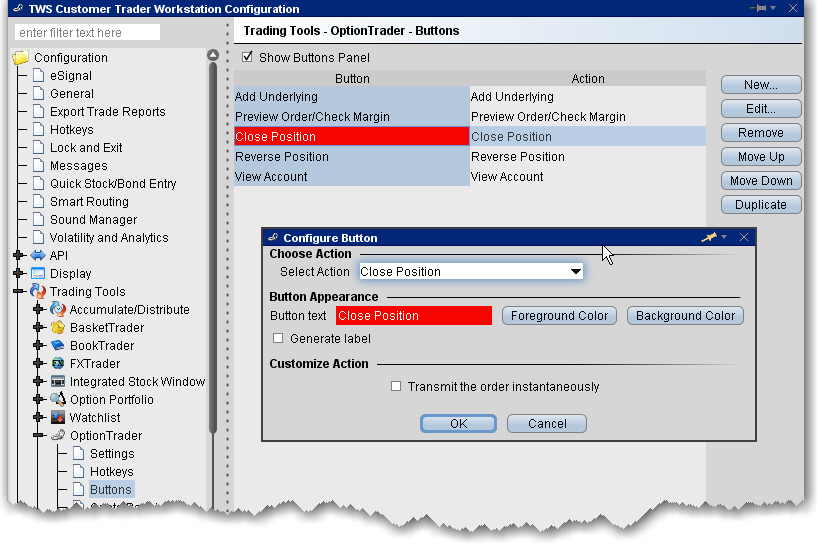Click the BasketTrader icon in the tree
This screenshot has width=818, height=545.
tap(58, 328)
